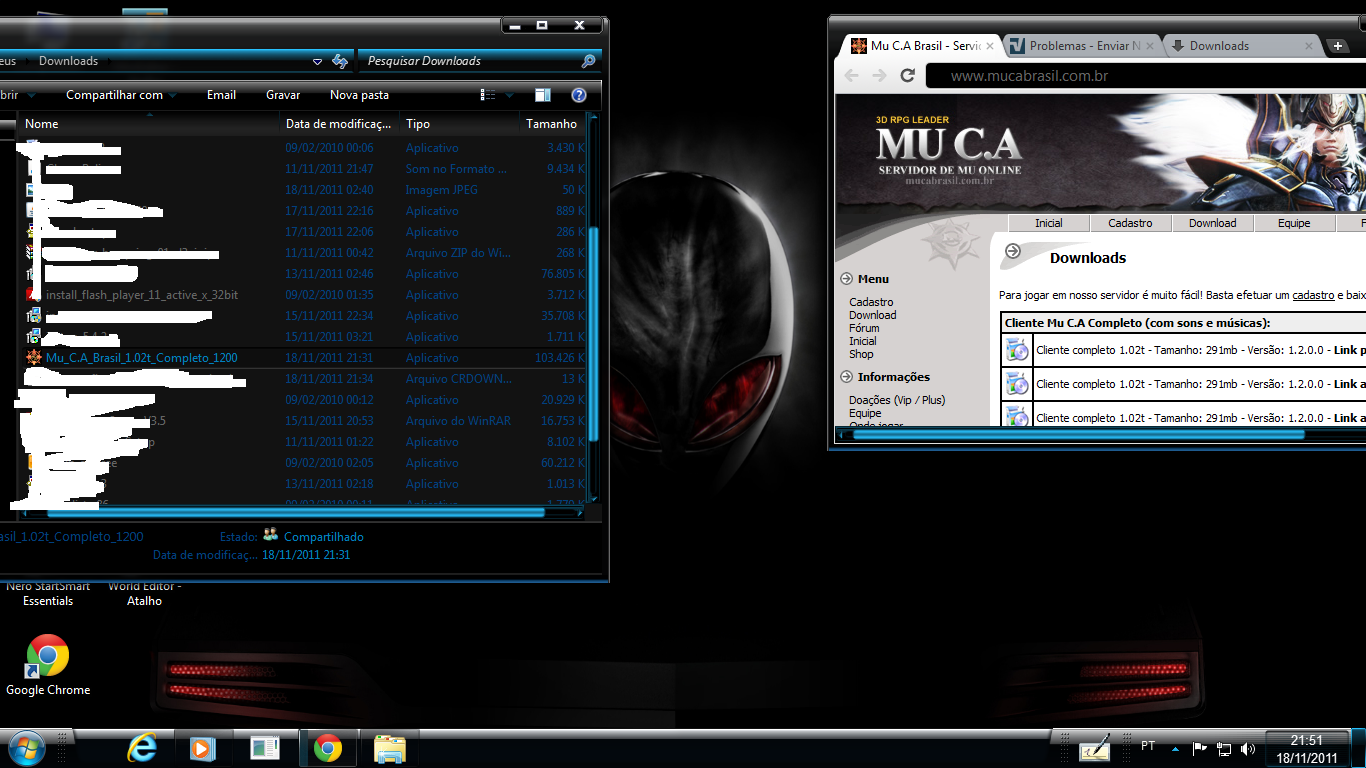Open the Cadastro site navigation tab
The image size is (1366, 768).
pyautogui.click(x=1131, y=223)
